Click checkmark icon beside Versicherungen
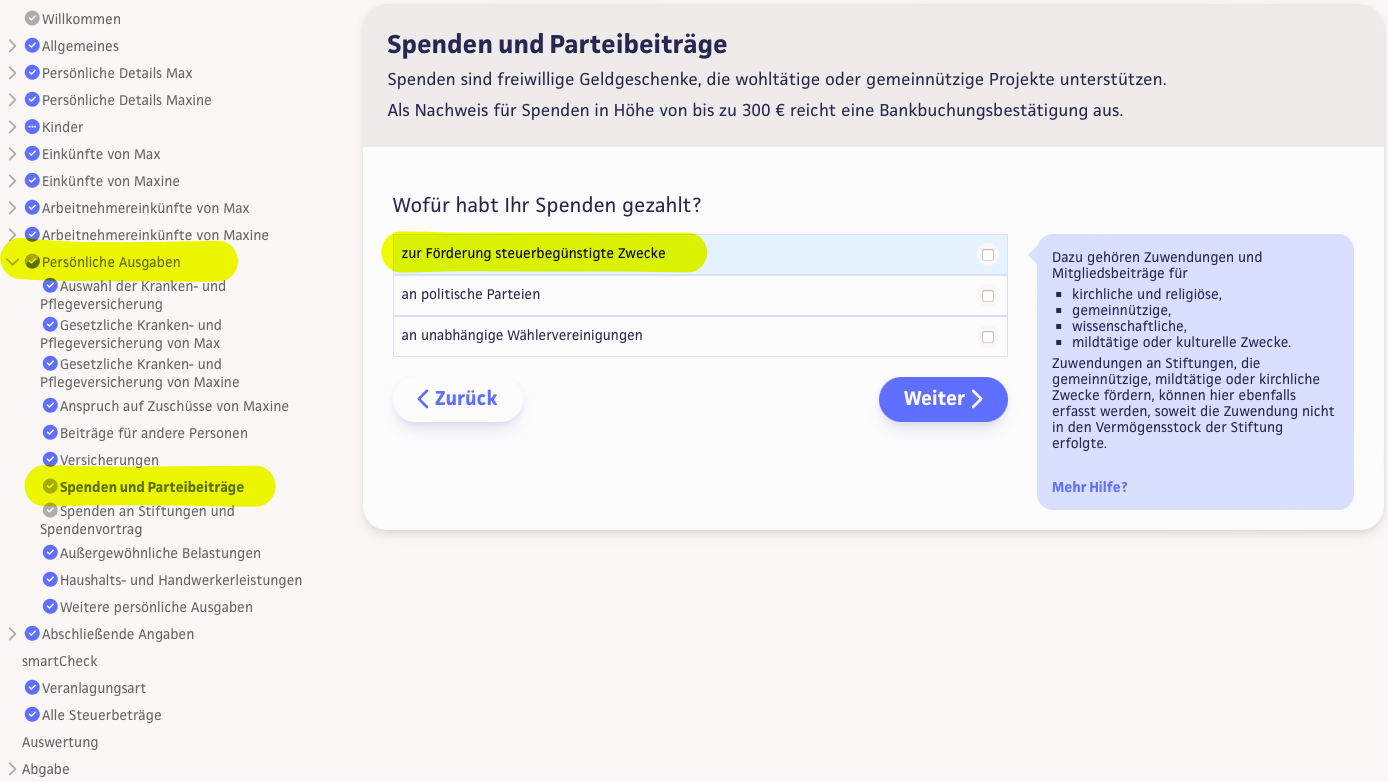Screen dimensions: 1388x782 [x=51, y=460]
